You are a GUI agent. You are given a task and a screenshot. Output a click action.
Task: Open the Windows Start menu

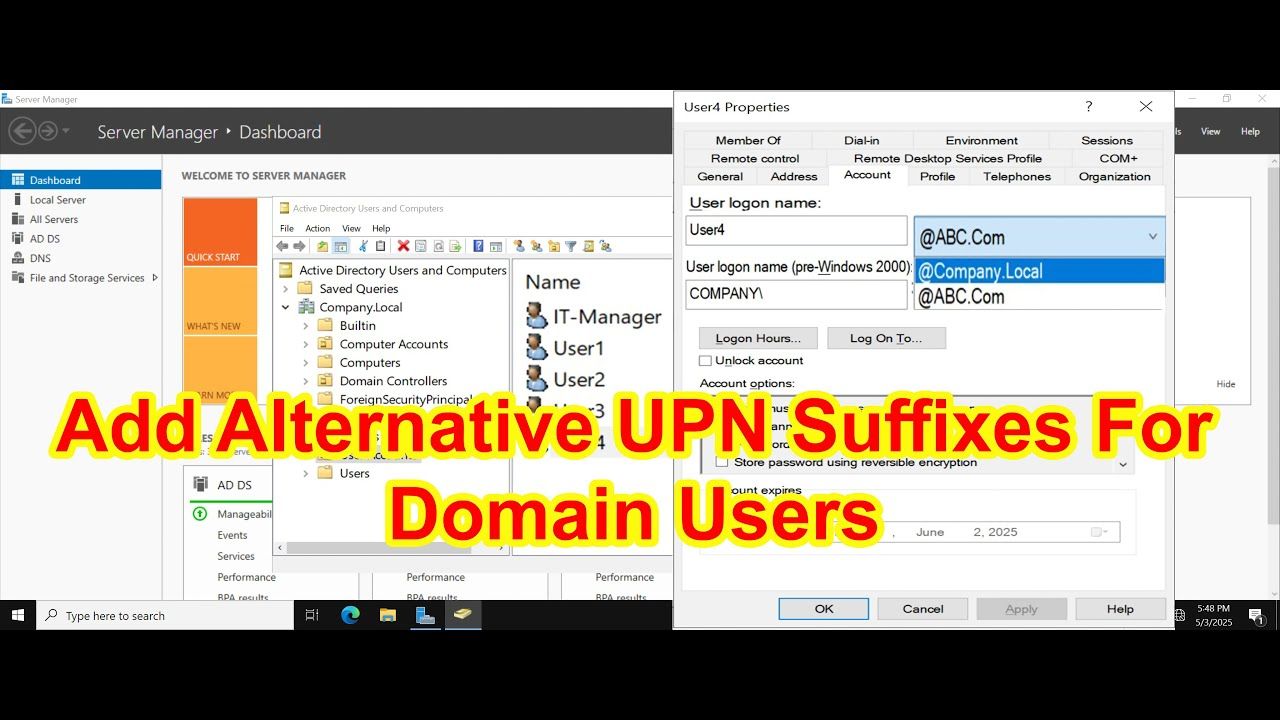pos(18,615)
